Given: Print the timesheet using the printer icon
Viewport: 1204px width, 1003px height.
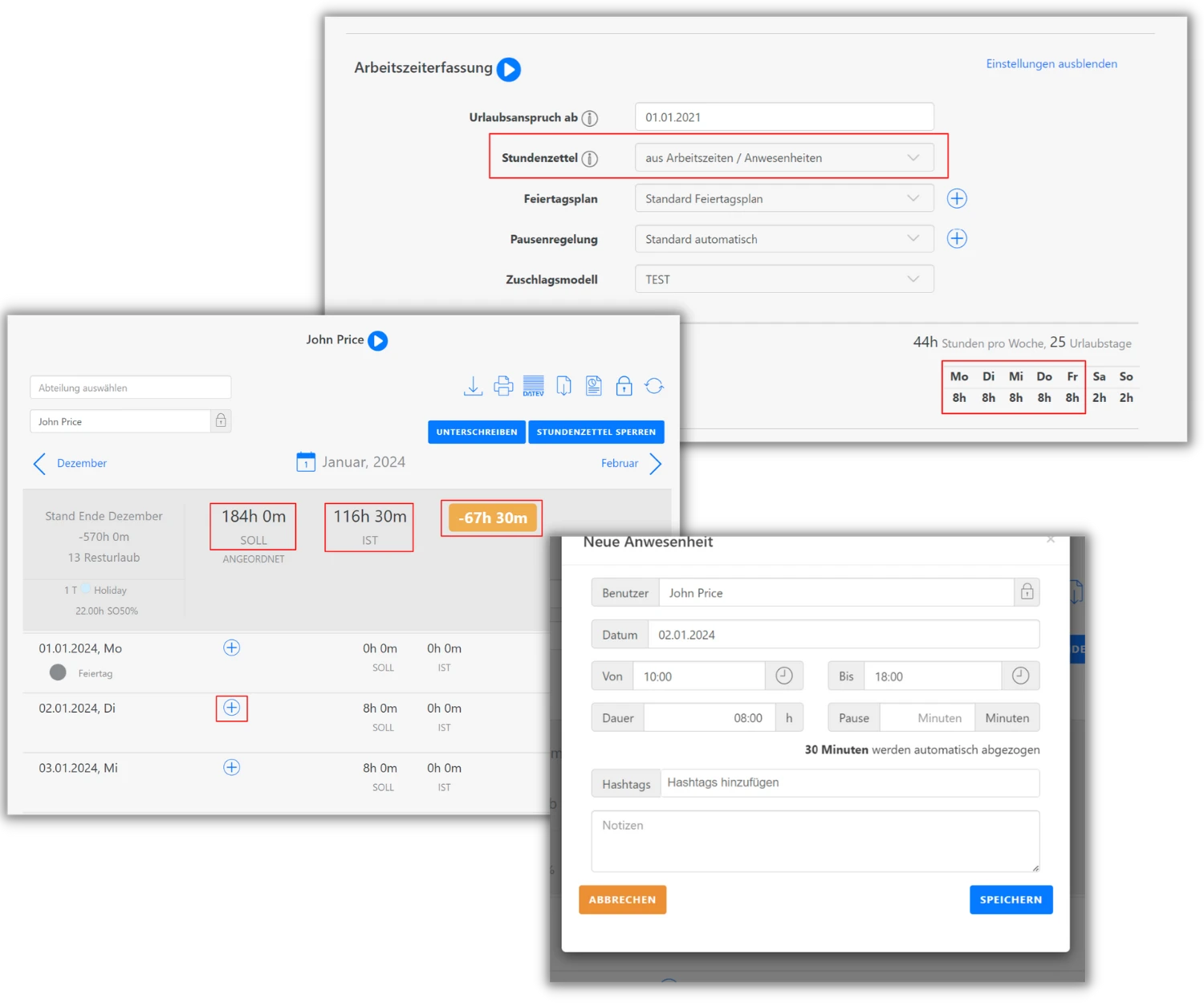Looking at the screenshot, I should (503, 386).
